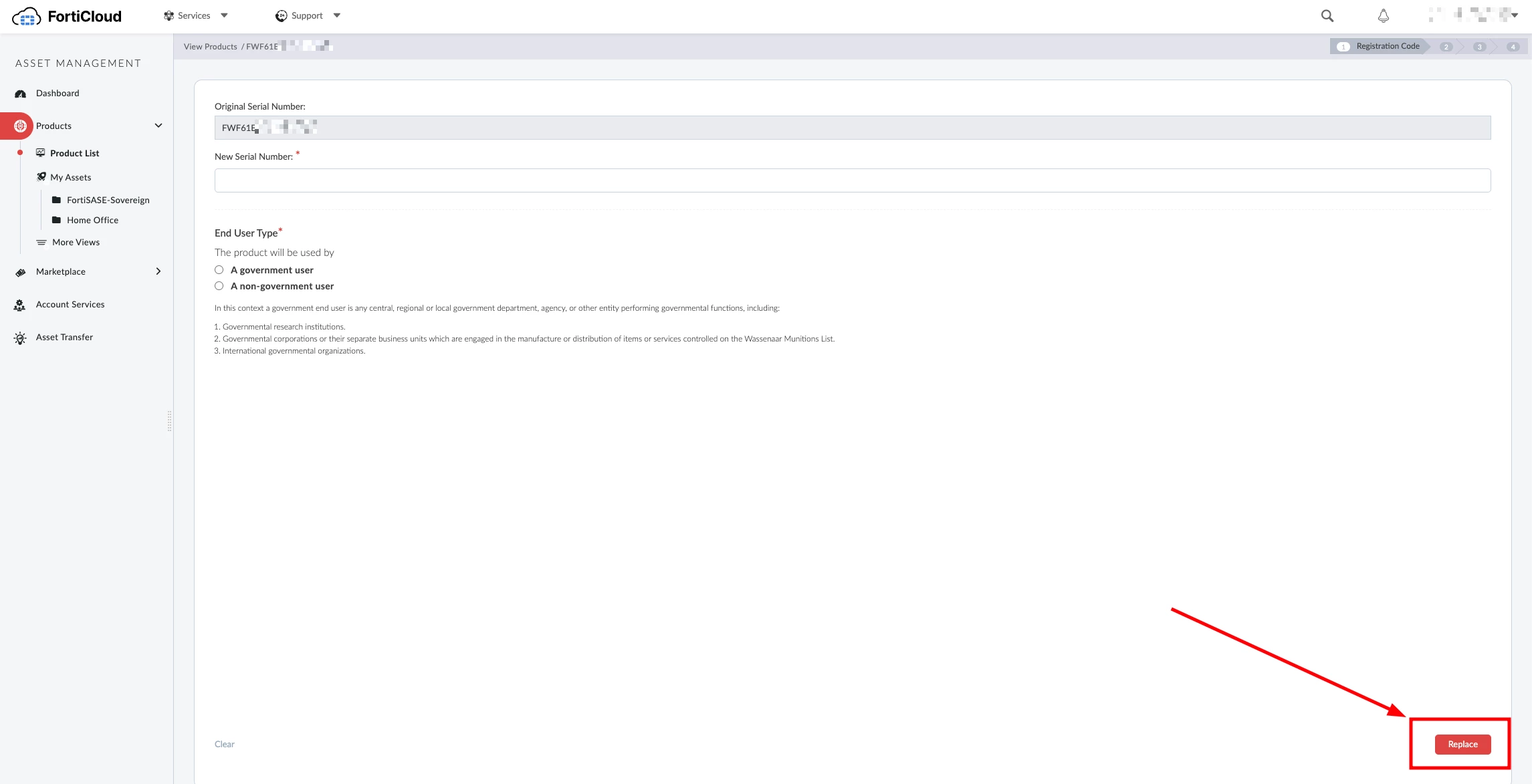
Task: Click the Support menu label
Action: 307,15
